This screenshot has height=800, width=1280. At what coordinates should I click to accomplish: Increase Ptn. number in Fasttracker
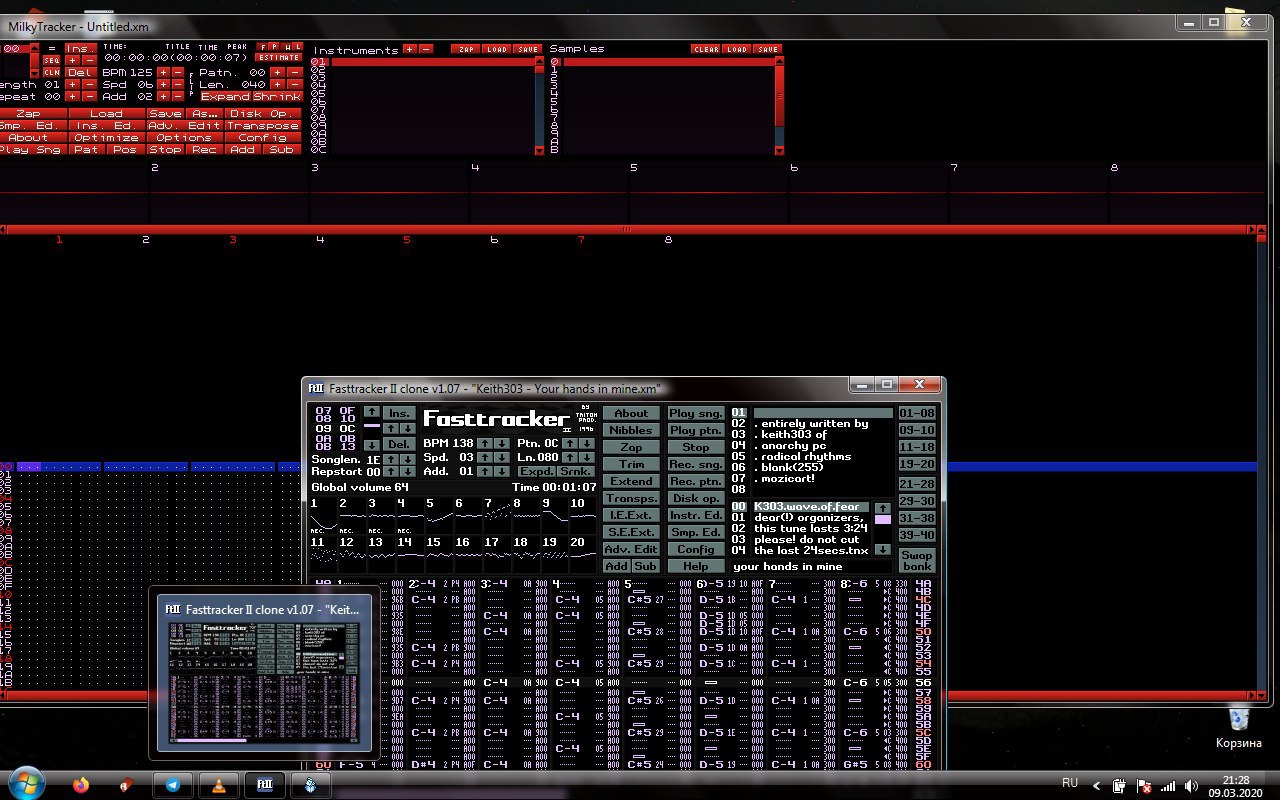coord(570,444)
